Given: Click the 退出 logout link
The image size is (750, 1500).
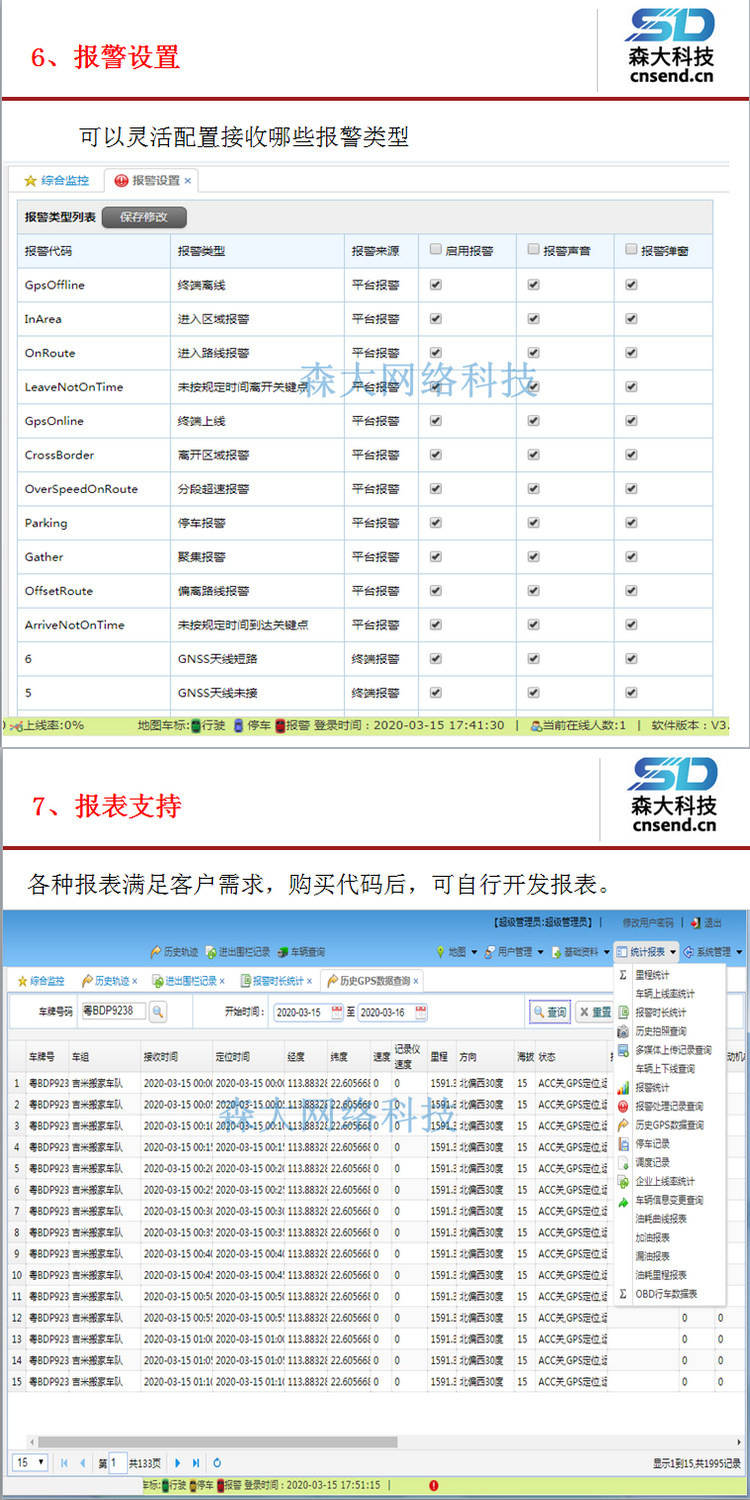Looking at the screenshot, I should click(706, 923).
